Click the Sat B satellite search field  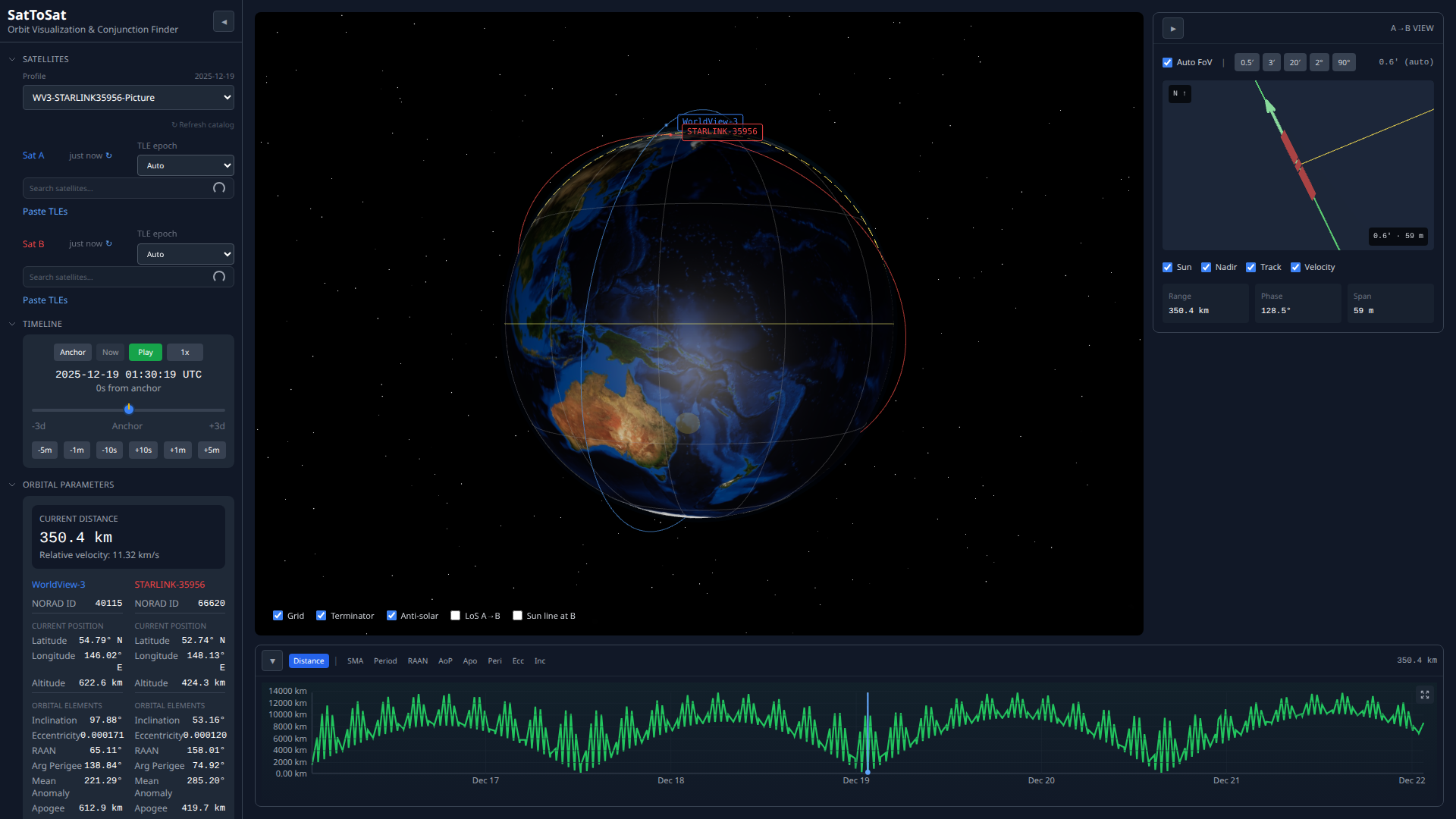pos(114,277)
